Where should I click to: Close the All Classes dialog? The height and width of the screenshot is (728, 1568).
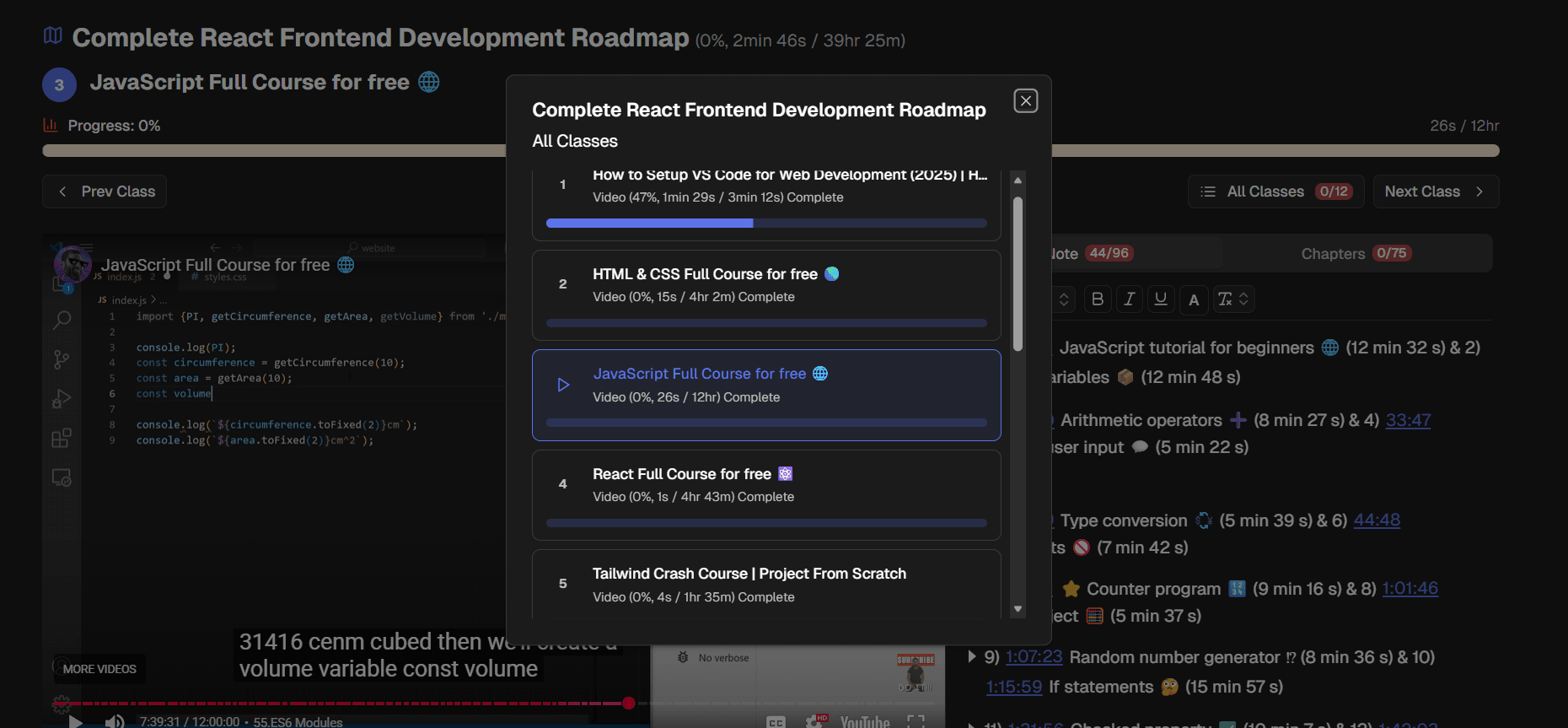pos(1025,101)
